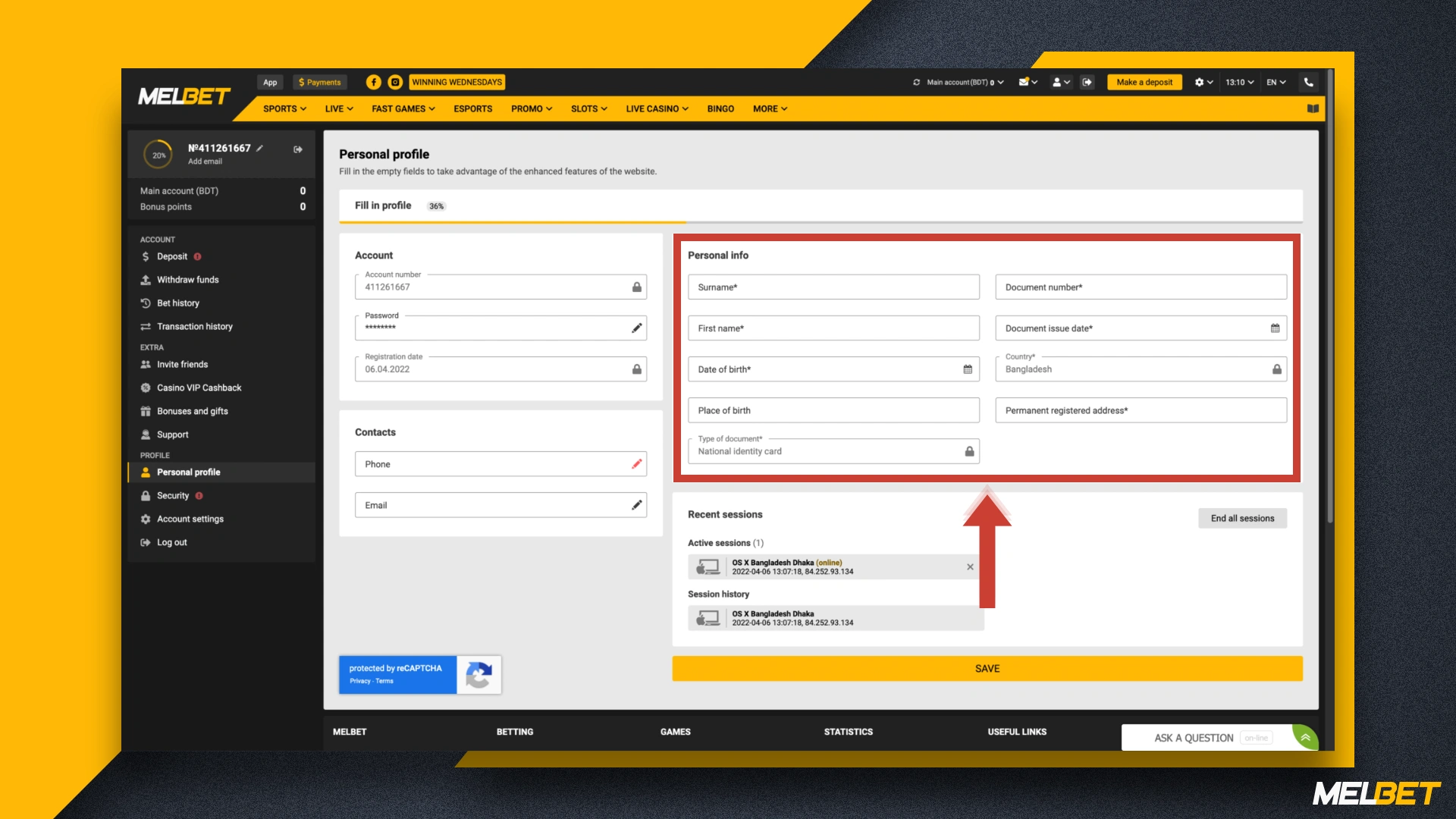Open Transaction history in the sidebar

(194, 326)
